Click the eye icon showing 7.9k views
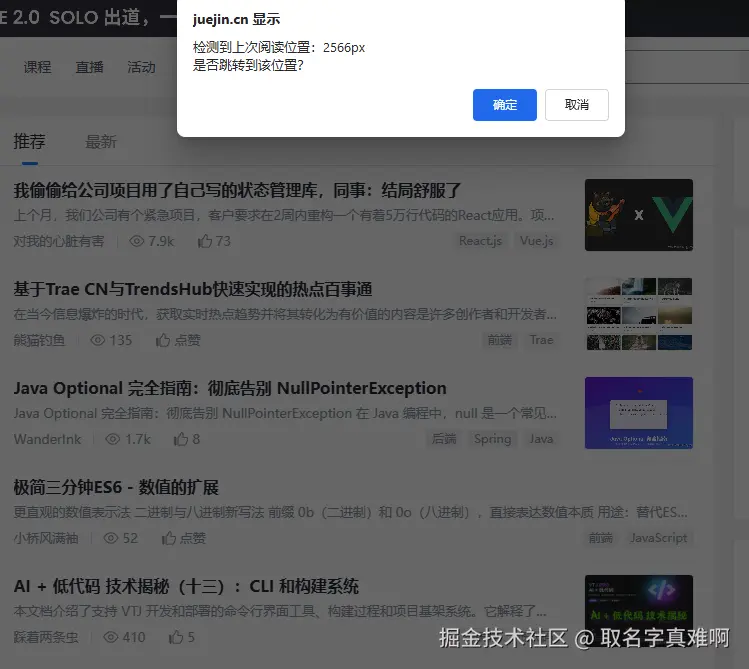The width and height of the screenshot is (749, 669). (137, 241)
